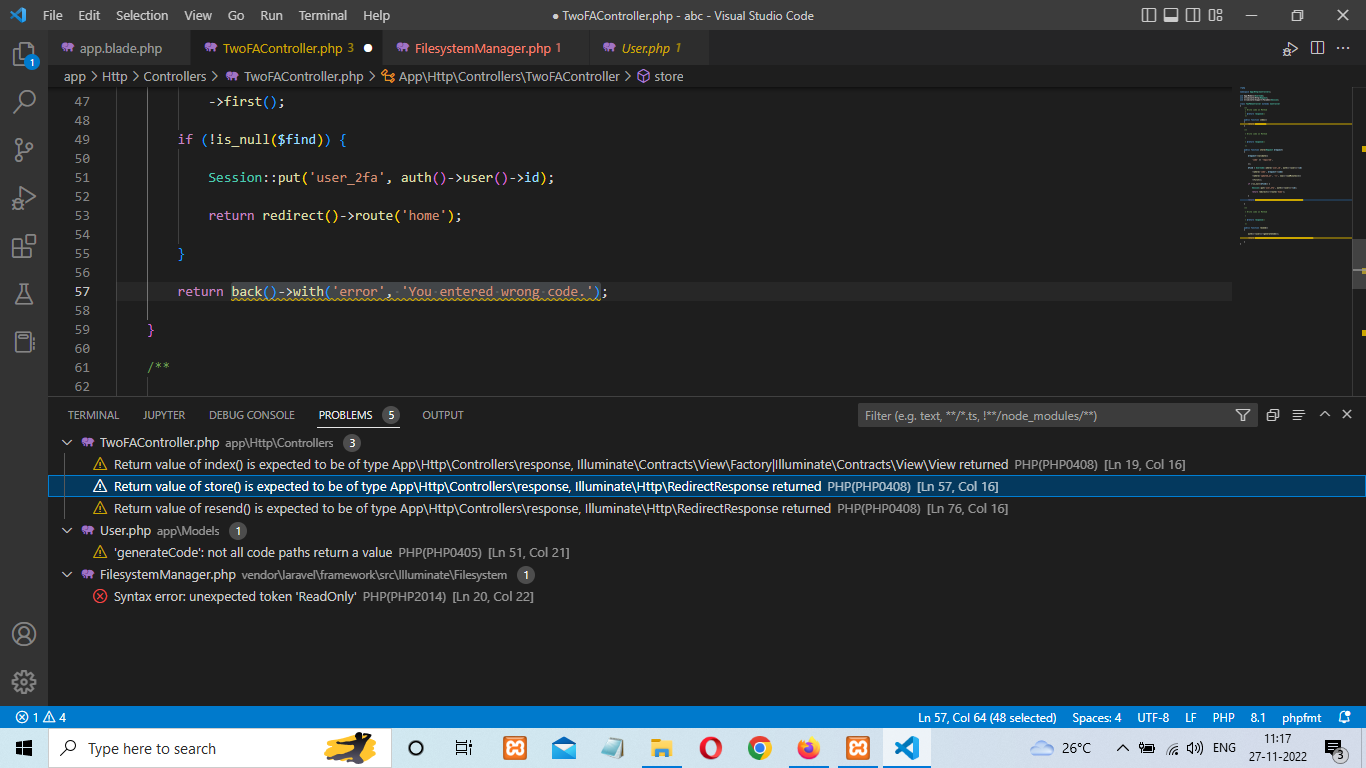The height and width of the screenshot is (768, 1366).
Task: Click the Run or Debug file icon
Action: click(x=1291, y=48)
